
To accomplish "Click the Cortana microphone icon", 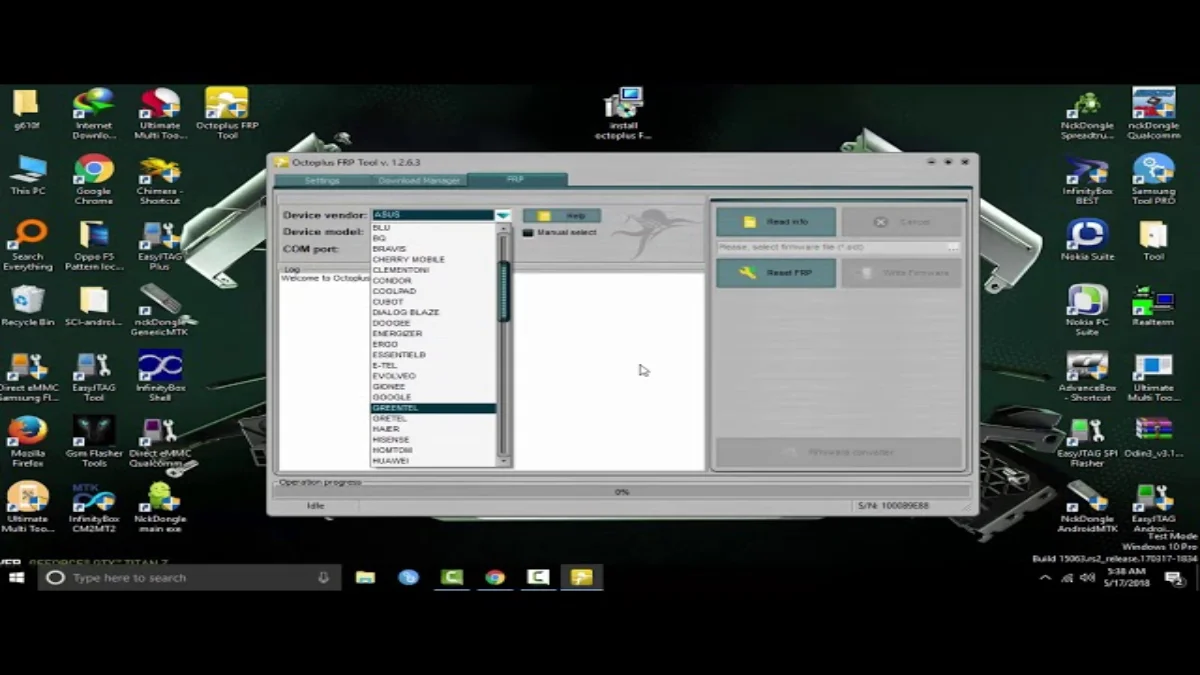I will (x=323, y=578).
